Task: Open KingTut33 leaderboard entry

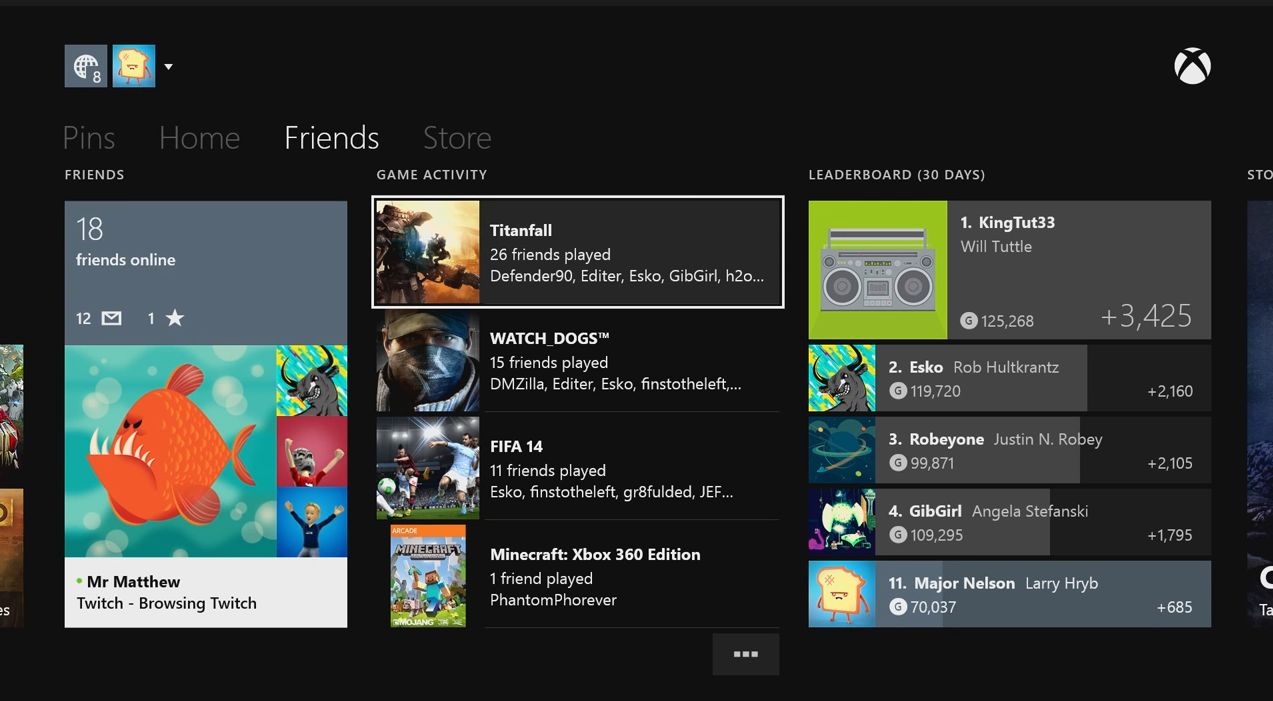Action: [x=1010, y=270]
